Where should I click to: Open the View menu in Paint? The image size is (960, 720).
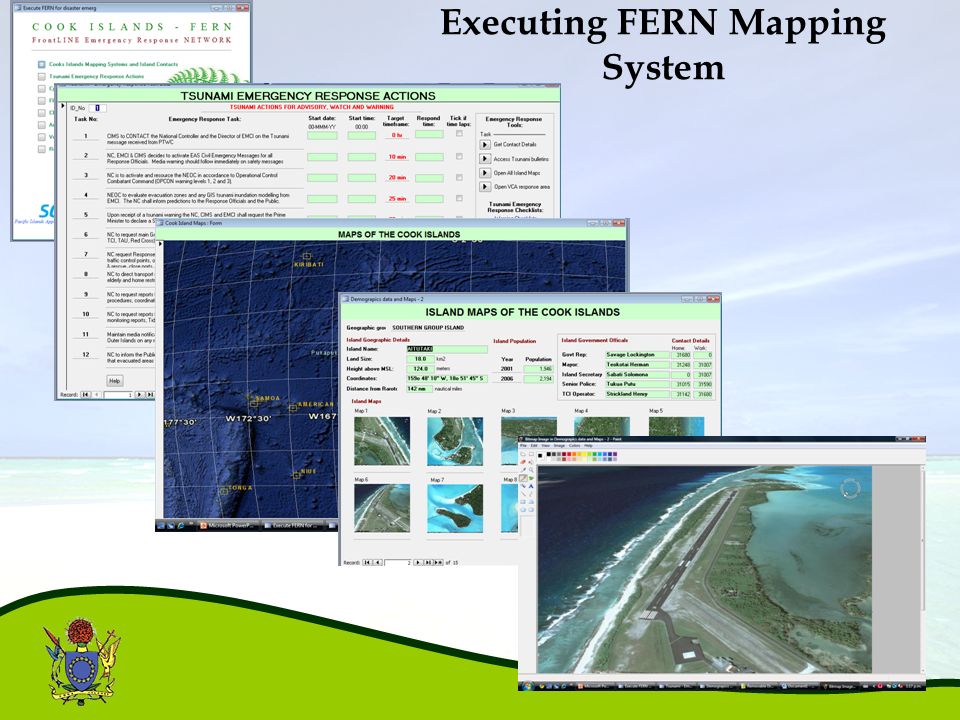(546, 446)
